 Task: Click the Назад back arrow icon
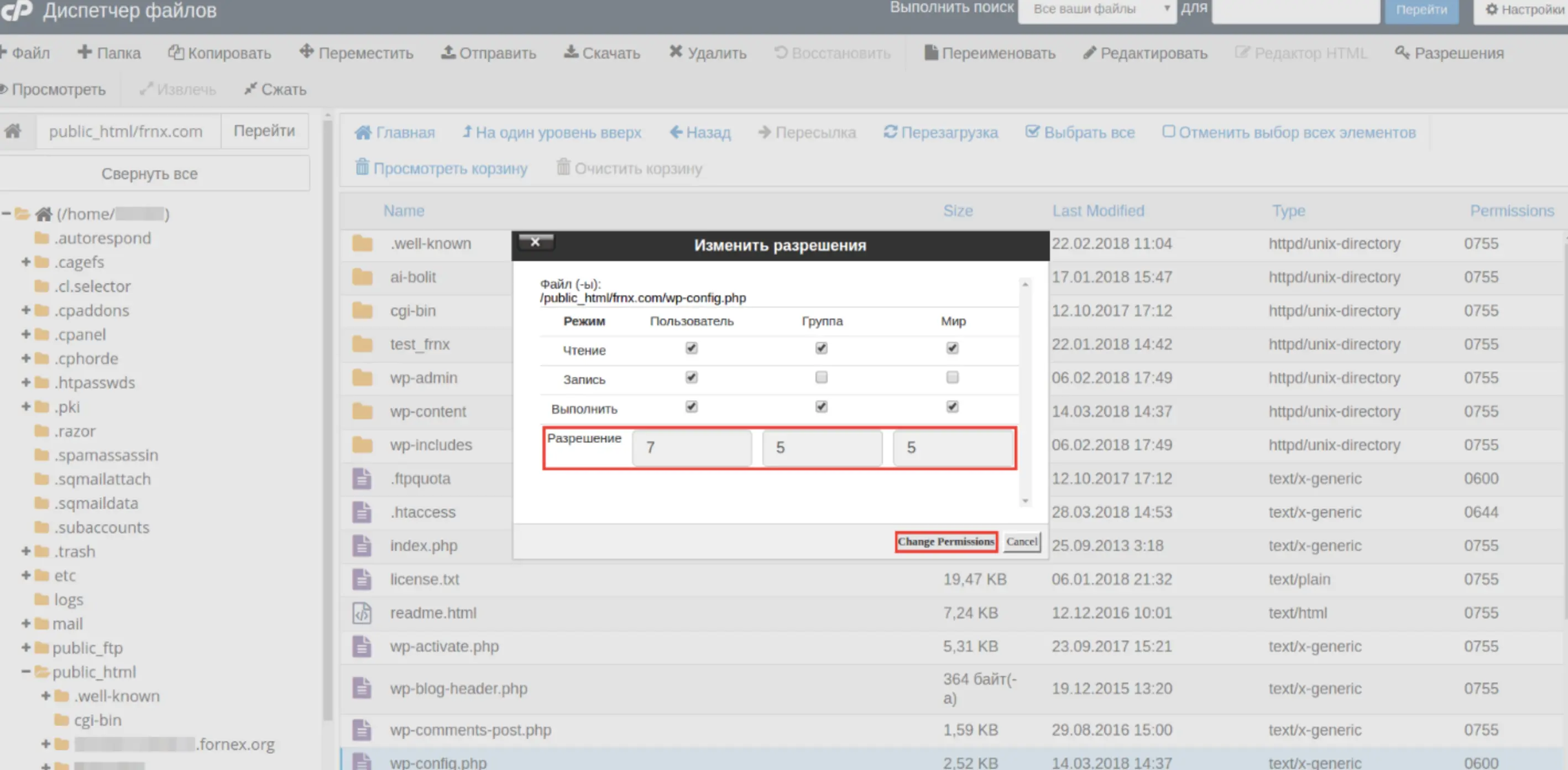676,132
